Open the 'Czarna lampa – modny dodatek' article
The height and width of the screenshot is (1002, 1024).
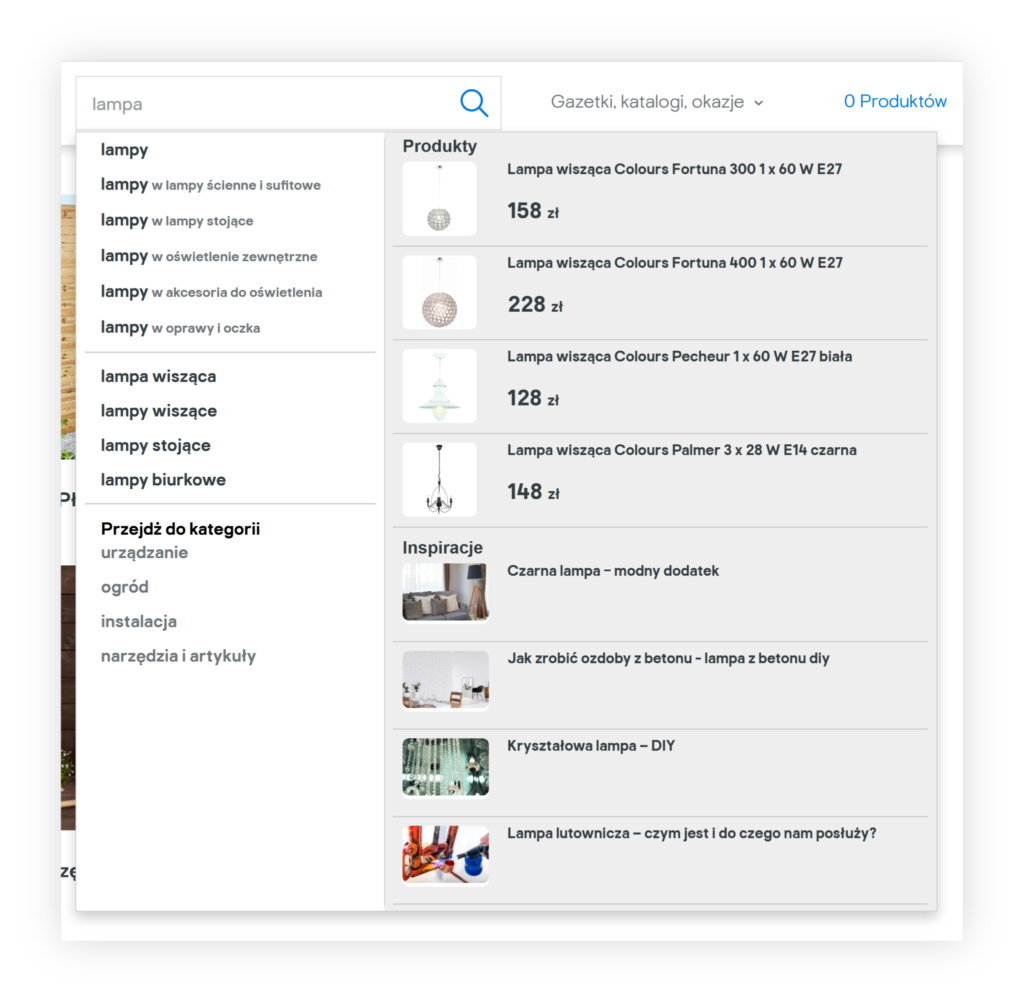click(x=613, y=571)
